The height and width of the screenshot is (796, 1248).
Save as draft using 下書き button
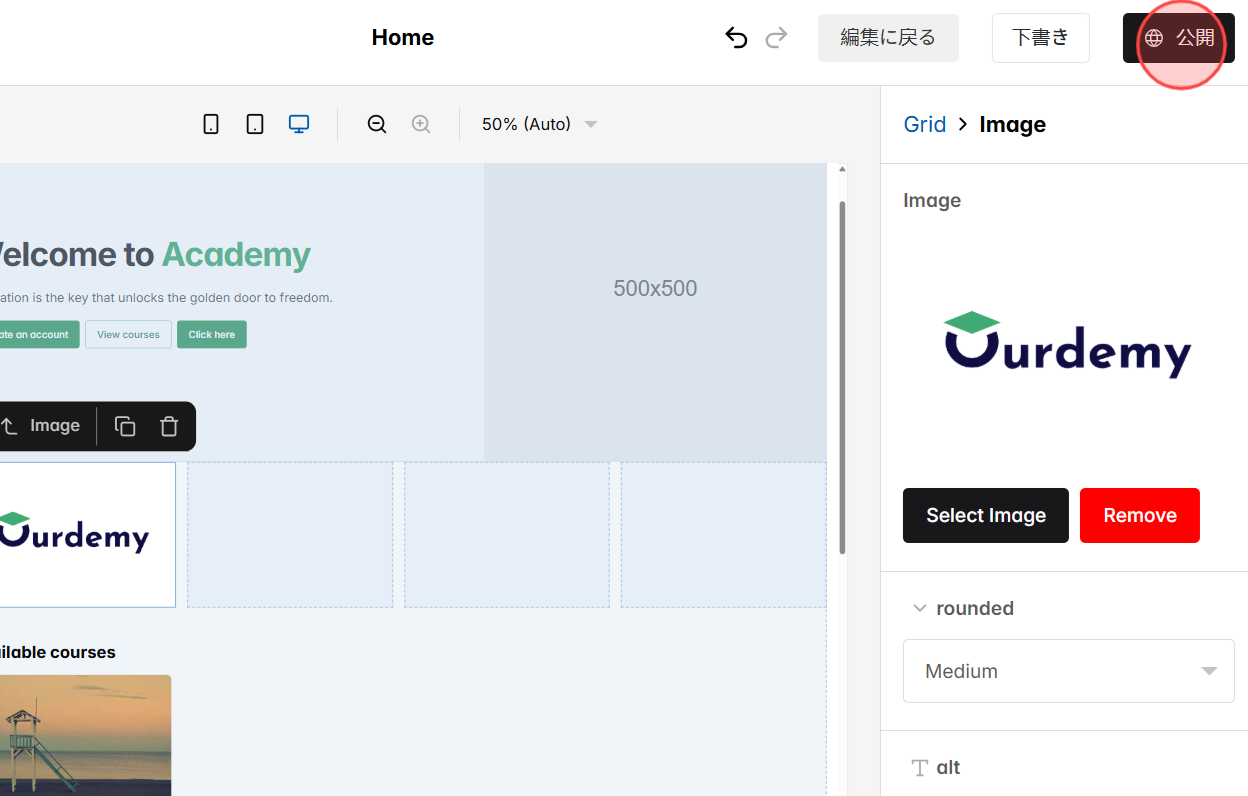point(1040,37)
